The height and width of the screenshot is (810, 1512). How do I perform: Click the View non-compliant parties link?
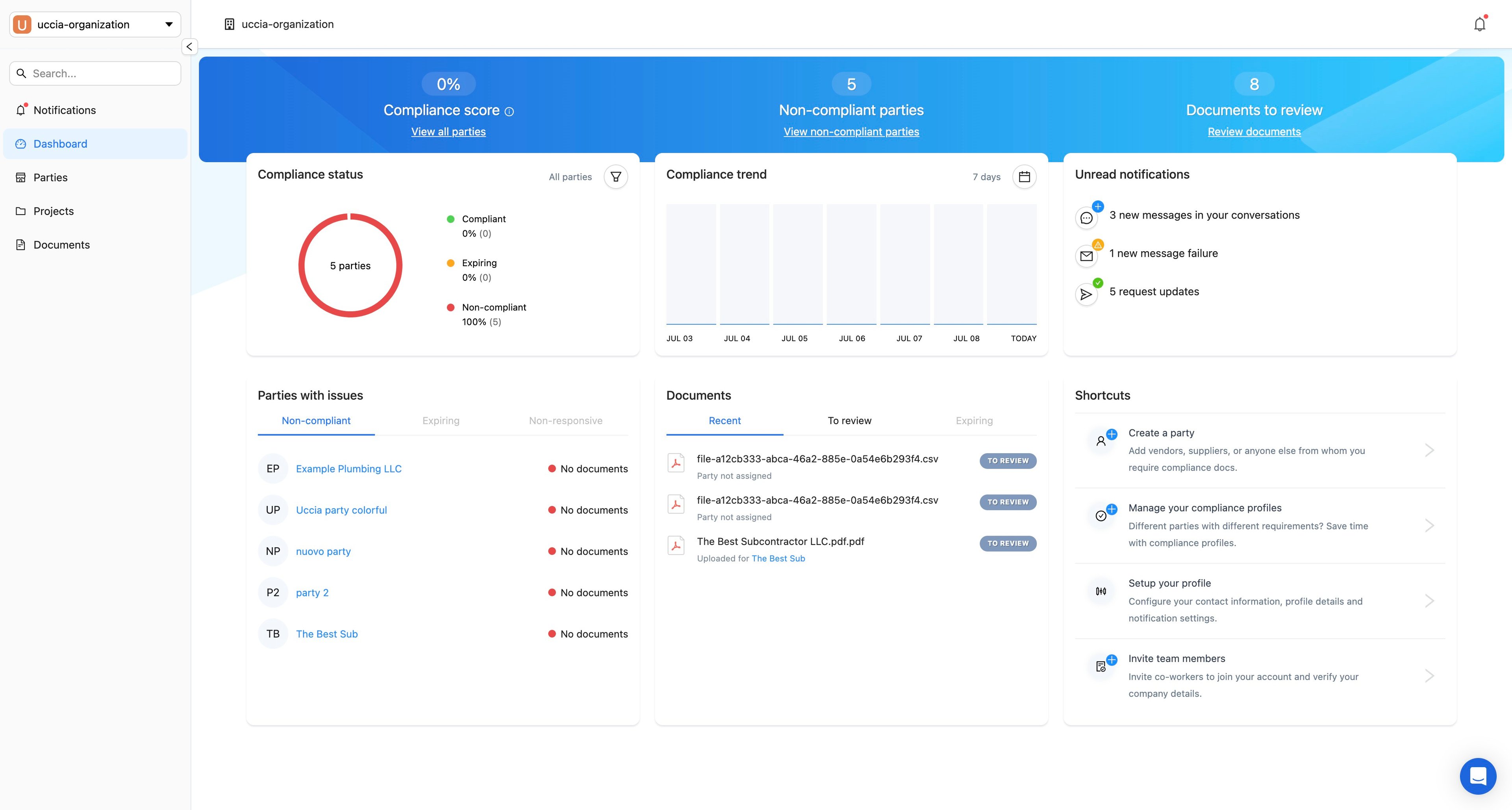[x=851, y=132]
